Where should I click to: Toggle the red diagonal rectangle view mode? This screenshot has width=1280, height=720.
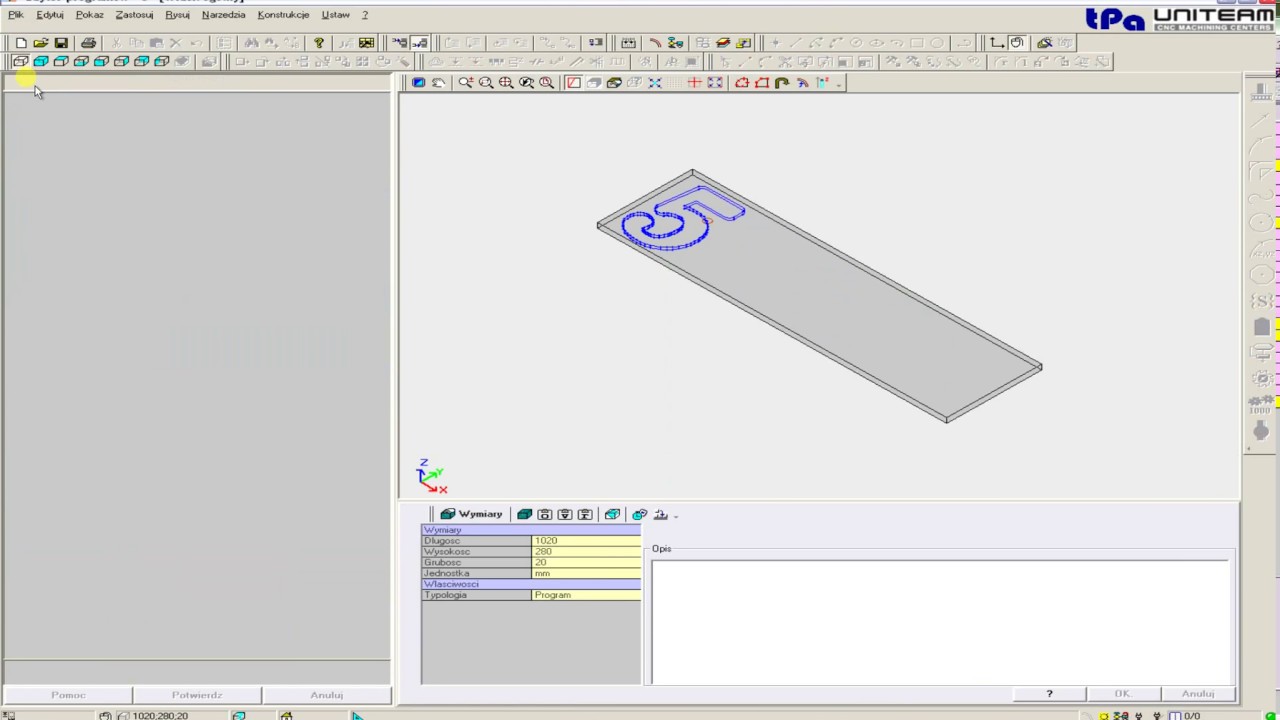click(x=574, y=83)
